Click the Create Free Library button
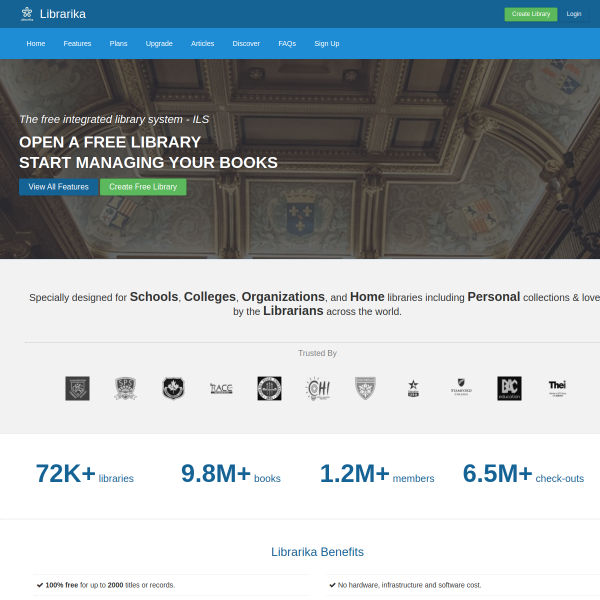This screenshot has height=600, width=600. coord(143,187)
